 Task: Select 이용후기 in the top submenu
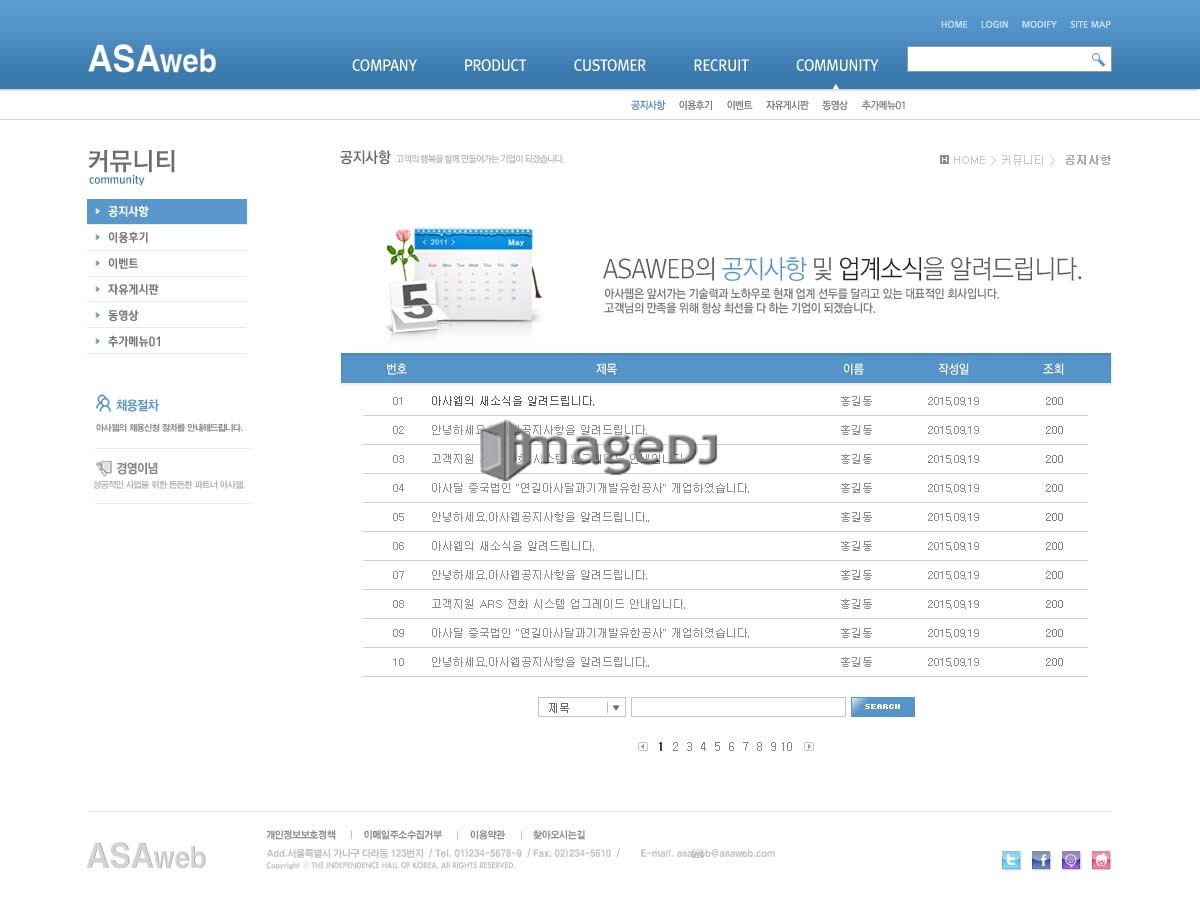point(696,105)
